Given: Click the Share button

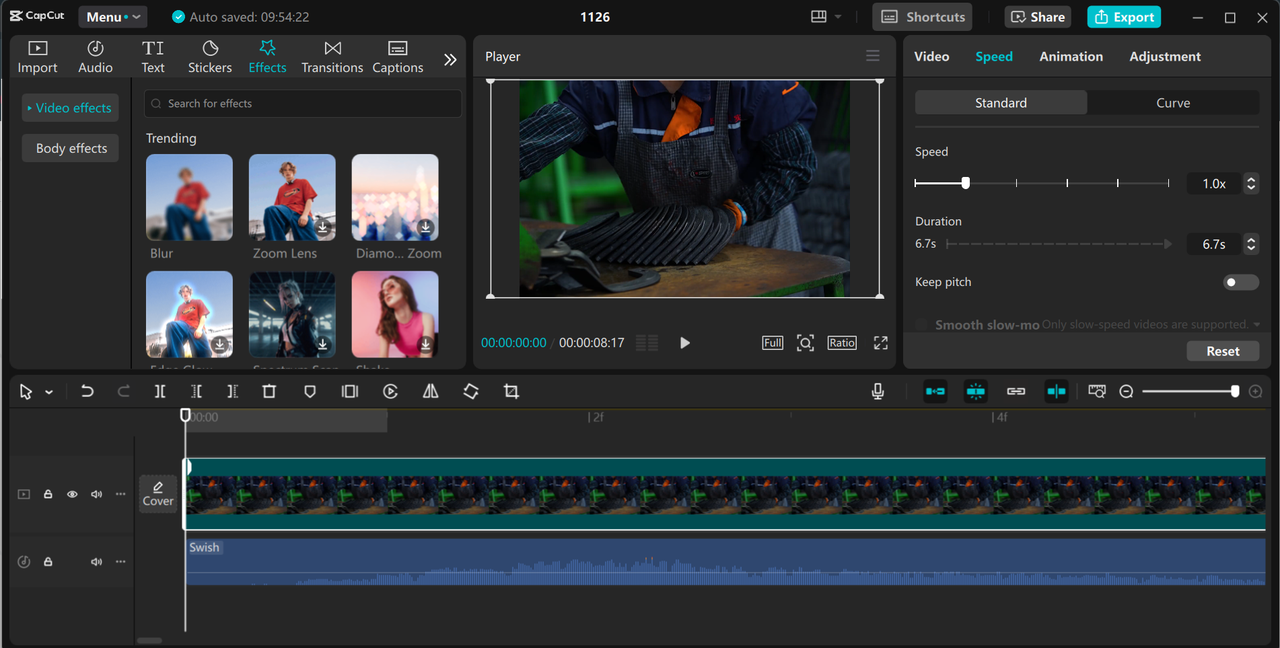Looking at the screenshot, I should pyautogui.click(x=1037, y=17).
